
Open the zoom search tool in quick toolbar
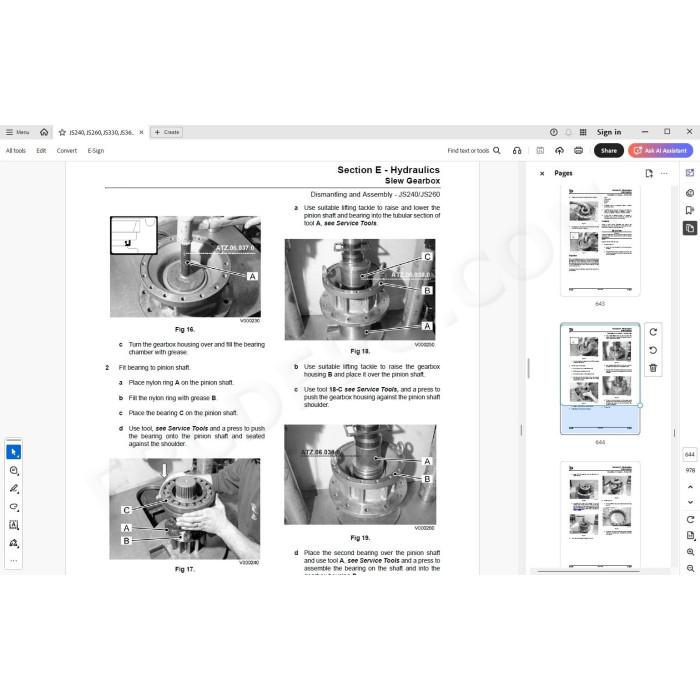coord(13,471)
